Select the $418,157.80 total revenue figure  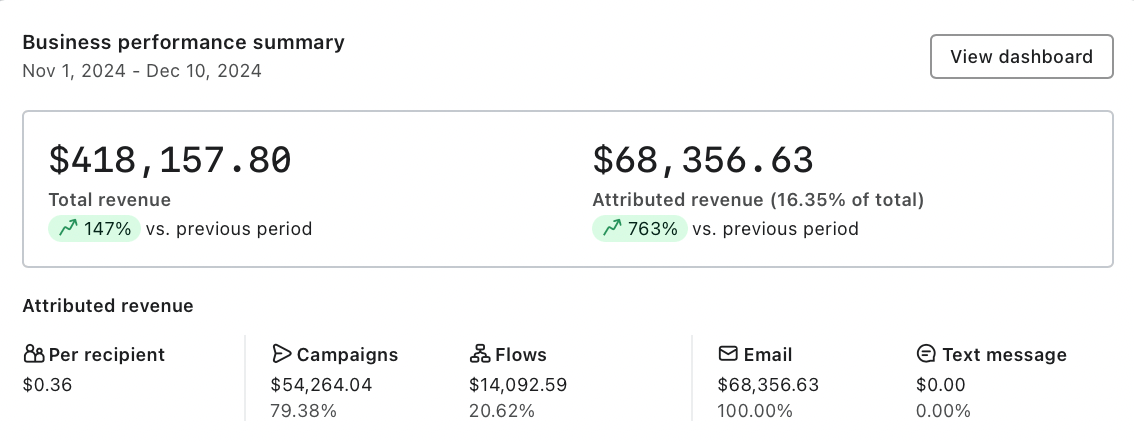click(x=170, y=161)
